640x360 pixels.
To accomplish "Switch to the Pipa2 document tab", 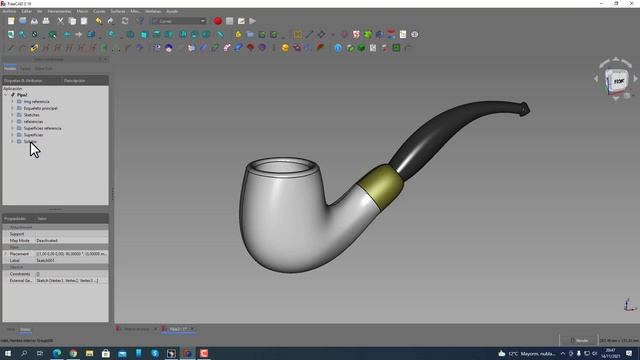I will tap(178, 329).
